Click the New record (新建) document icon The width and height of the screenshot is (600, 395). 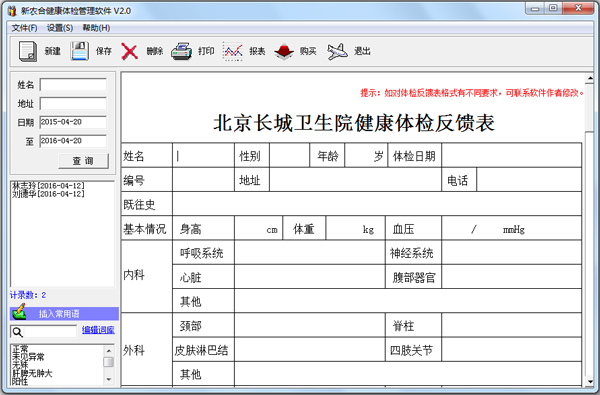click(x=28, y=51)
